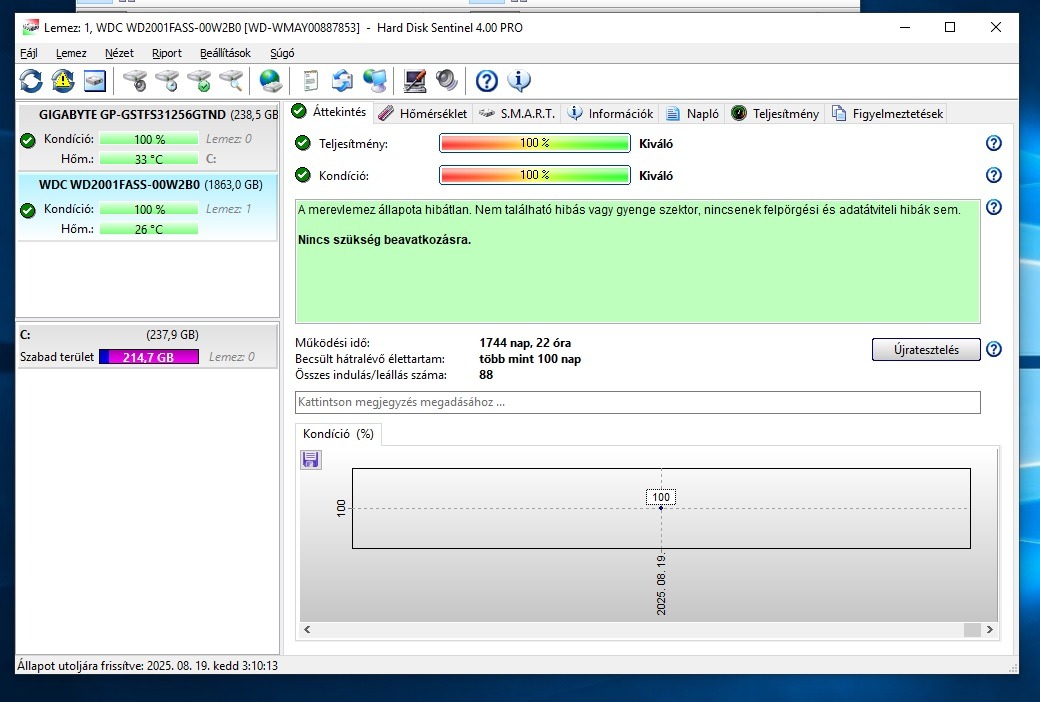Click help icon next to Kondíció bar
This screenshot has height=702, width=1040.
click(994, 175)
